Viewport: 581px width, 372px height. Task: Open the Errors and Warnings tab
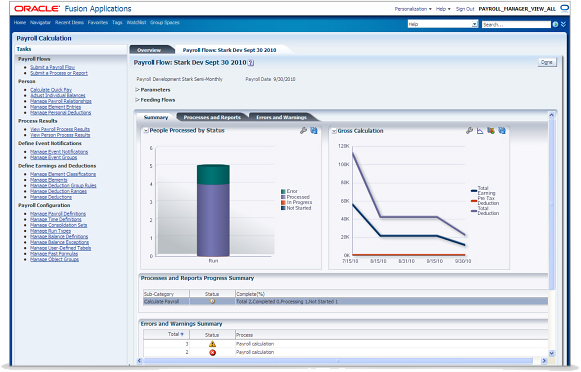click(x=282, y=117)
